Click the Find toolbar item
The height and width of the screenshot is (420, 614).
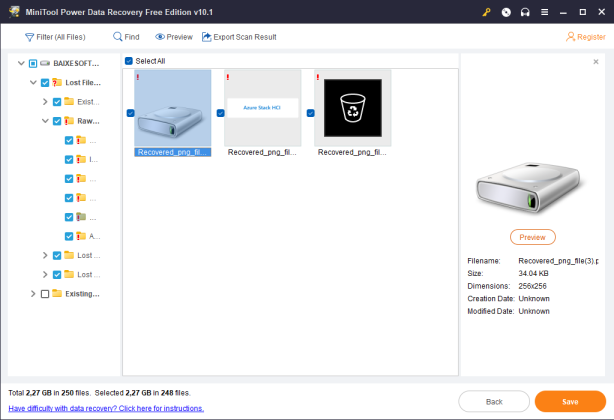(126, 37)
